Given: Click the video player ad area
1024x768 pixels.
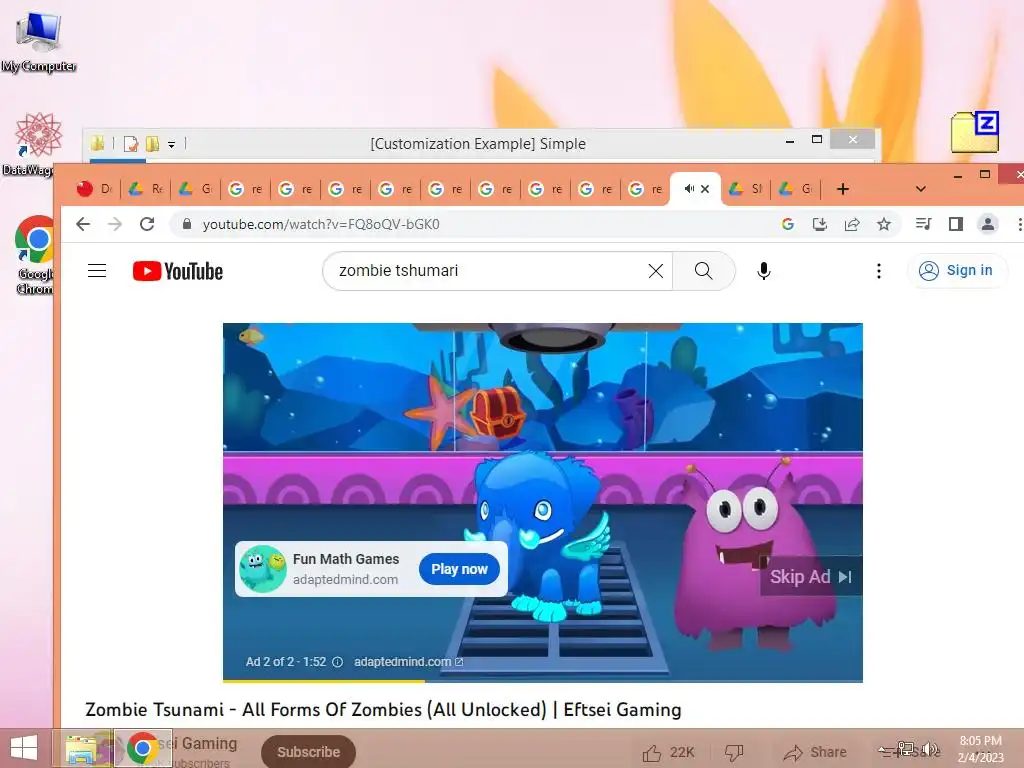Looking at the screenshot, I should click(543, 503).
